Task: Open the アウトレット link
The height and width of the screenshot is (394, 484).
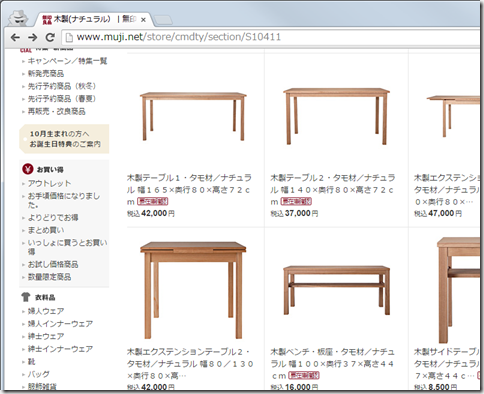Action: pyautogui.click(x=49, y=184)
